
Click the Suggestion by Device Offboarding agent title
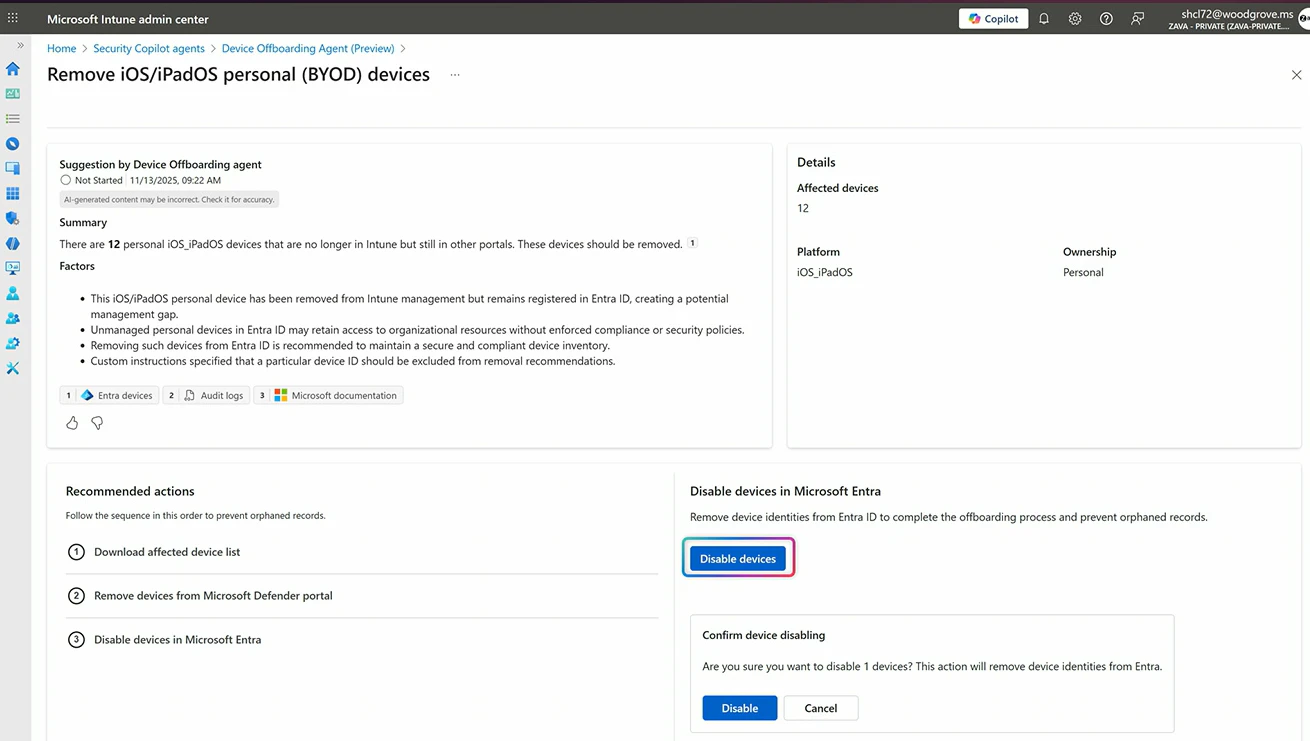[160, 164]
